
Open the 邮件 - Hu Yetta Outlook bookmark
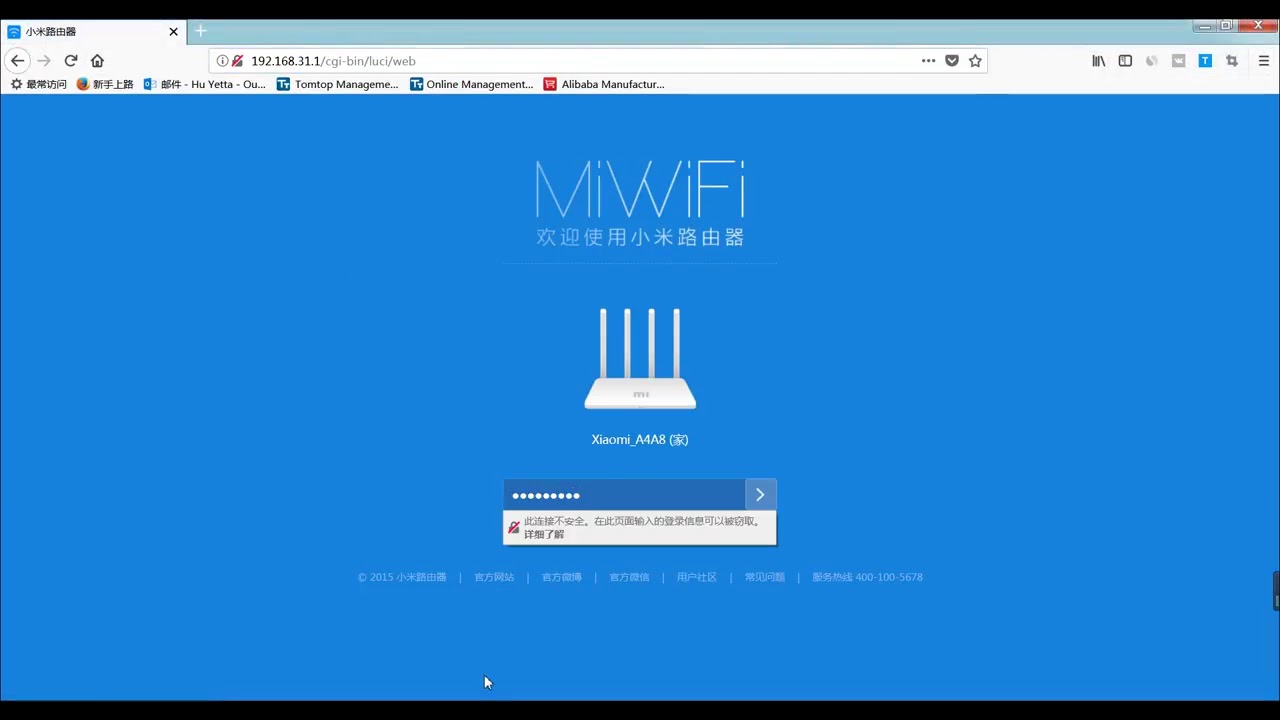pos(205,85)
